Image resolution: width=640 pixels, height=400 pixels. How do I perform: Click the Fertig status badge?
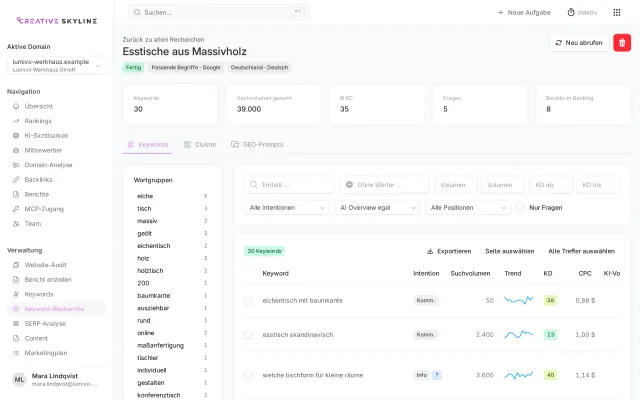133,68
